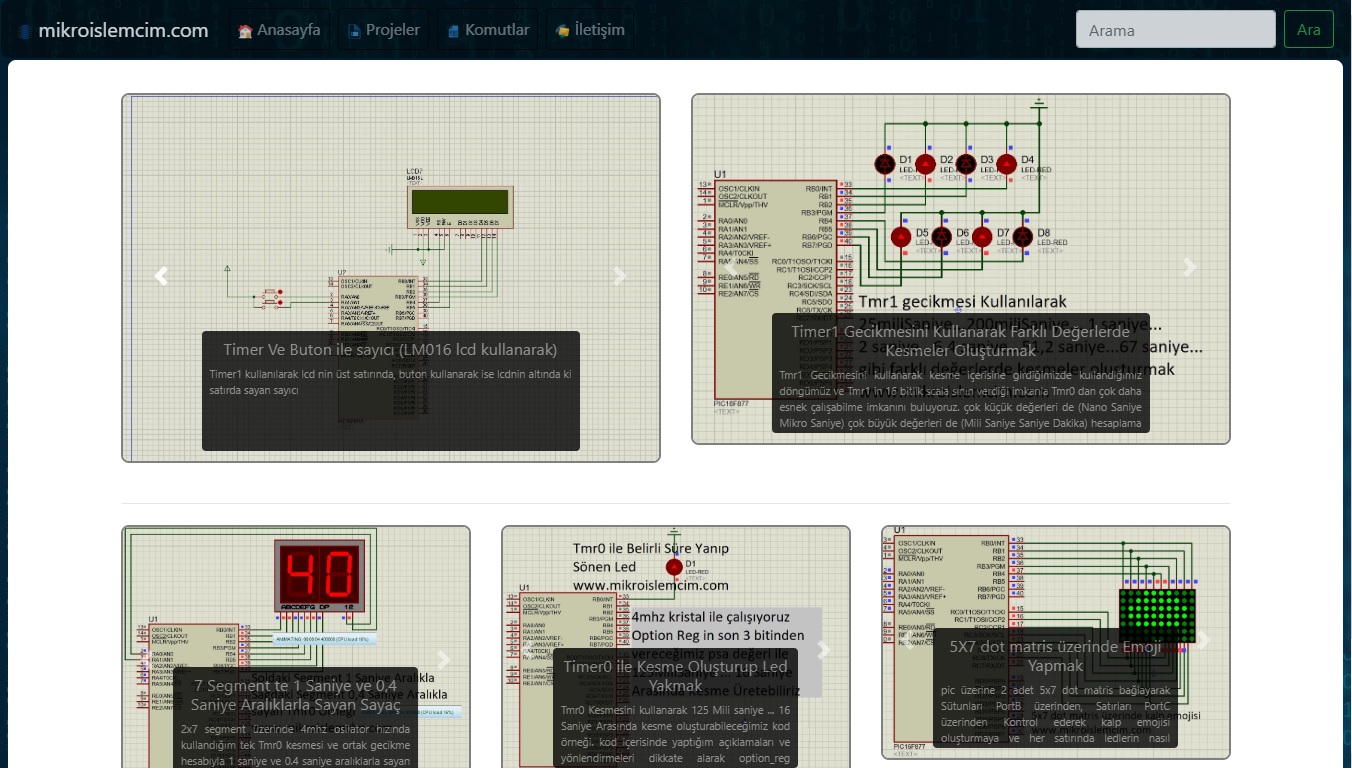1352x770 pixels.
Task: Open the mikroislemcim.com brand link
Action: tap(123, 30)
